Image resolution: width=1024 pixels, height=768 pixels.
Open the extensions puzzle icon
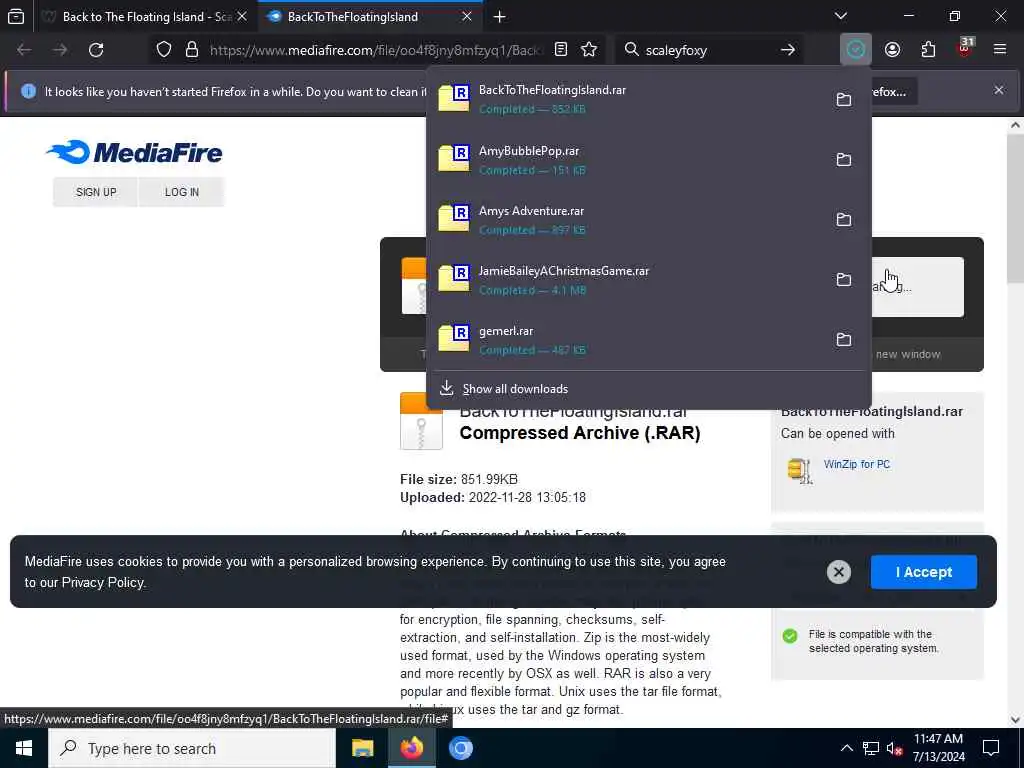(928, 50)
